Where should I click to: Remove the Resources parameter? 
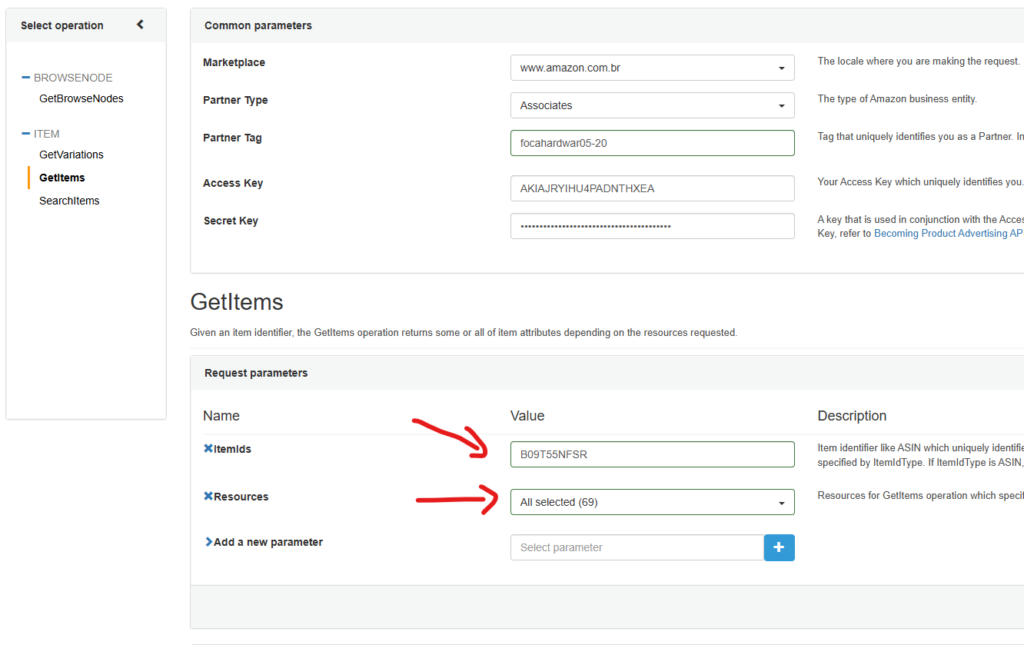point(208,496)
